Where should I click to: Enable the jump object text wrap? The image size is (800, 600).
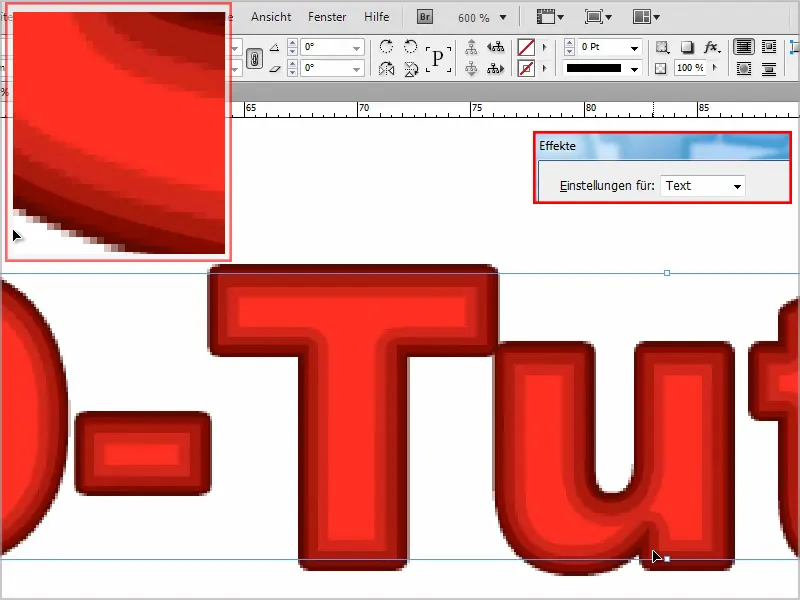(769, 68)
